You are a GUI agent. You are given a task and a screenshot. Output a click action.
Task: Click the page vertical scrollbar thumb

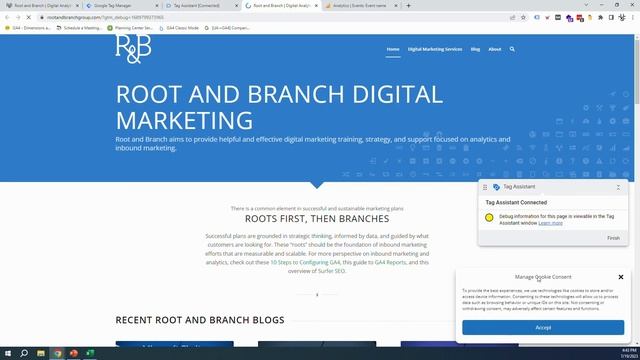pyautogui.click(x=637, y=71)
